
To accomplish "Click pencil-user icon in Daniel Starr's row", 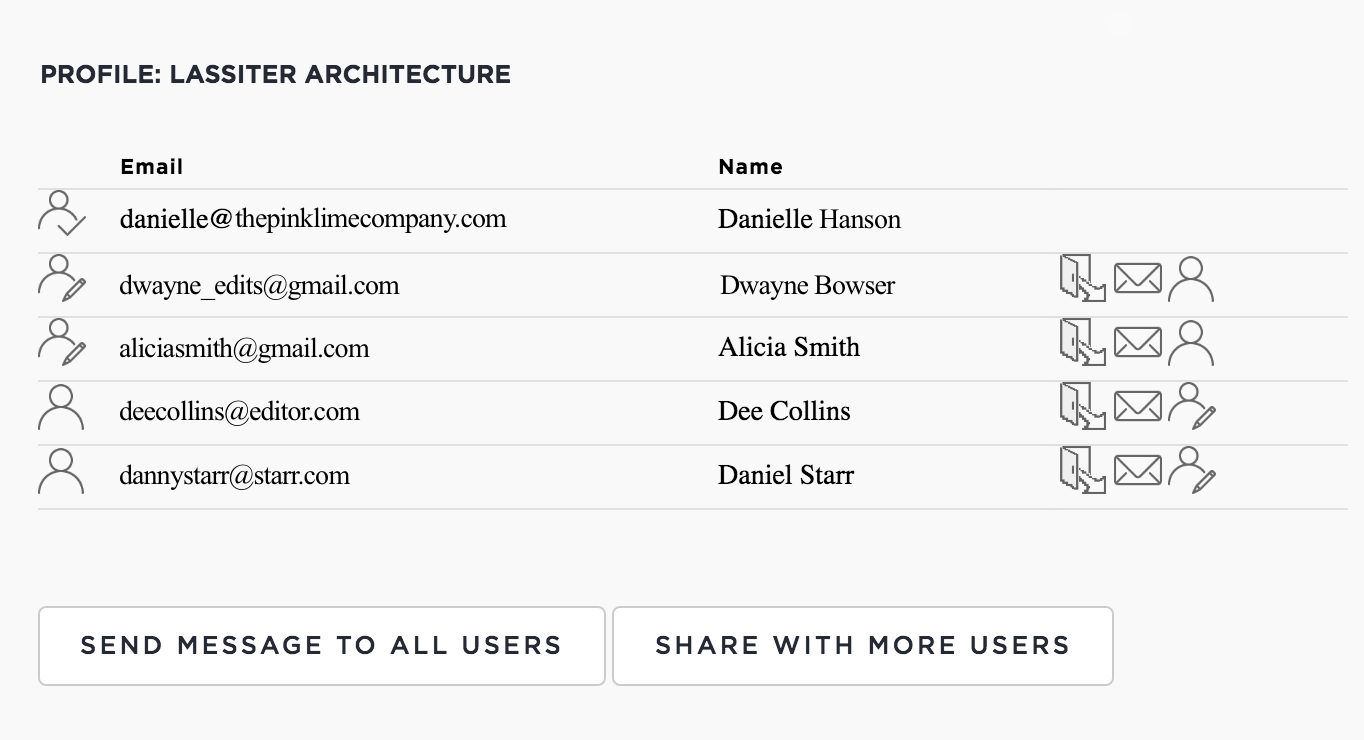I will pos(1192,471).
